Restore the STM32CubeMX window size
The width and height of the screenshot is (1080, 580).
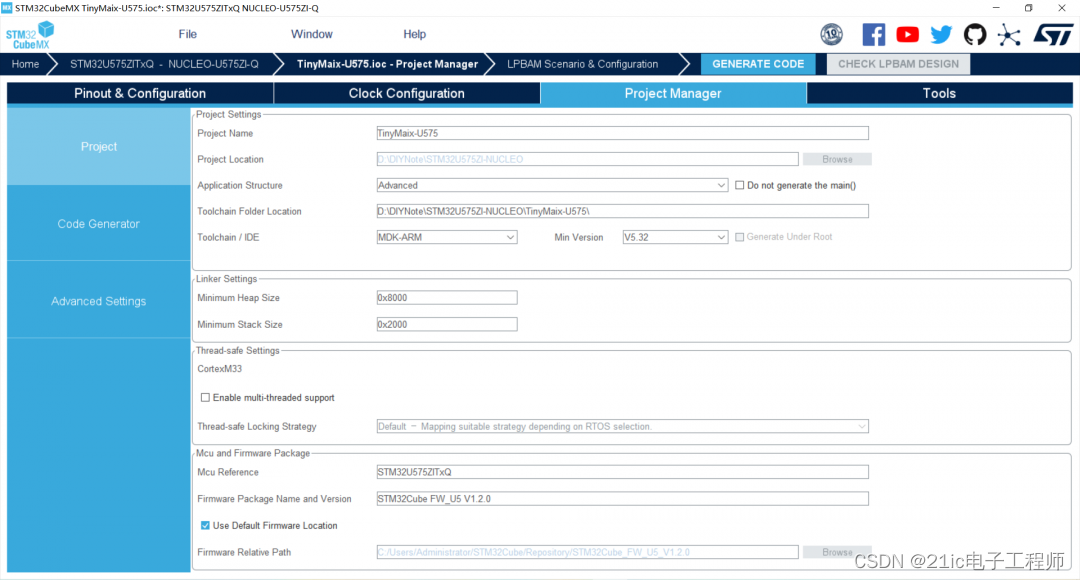1028,8
